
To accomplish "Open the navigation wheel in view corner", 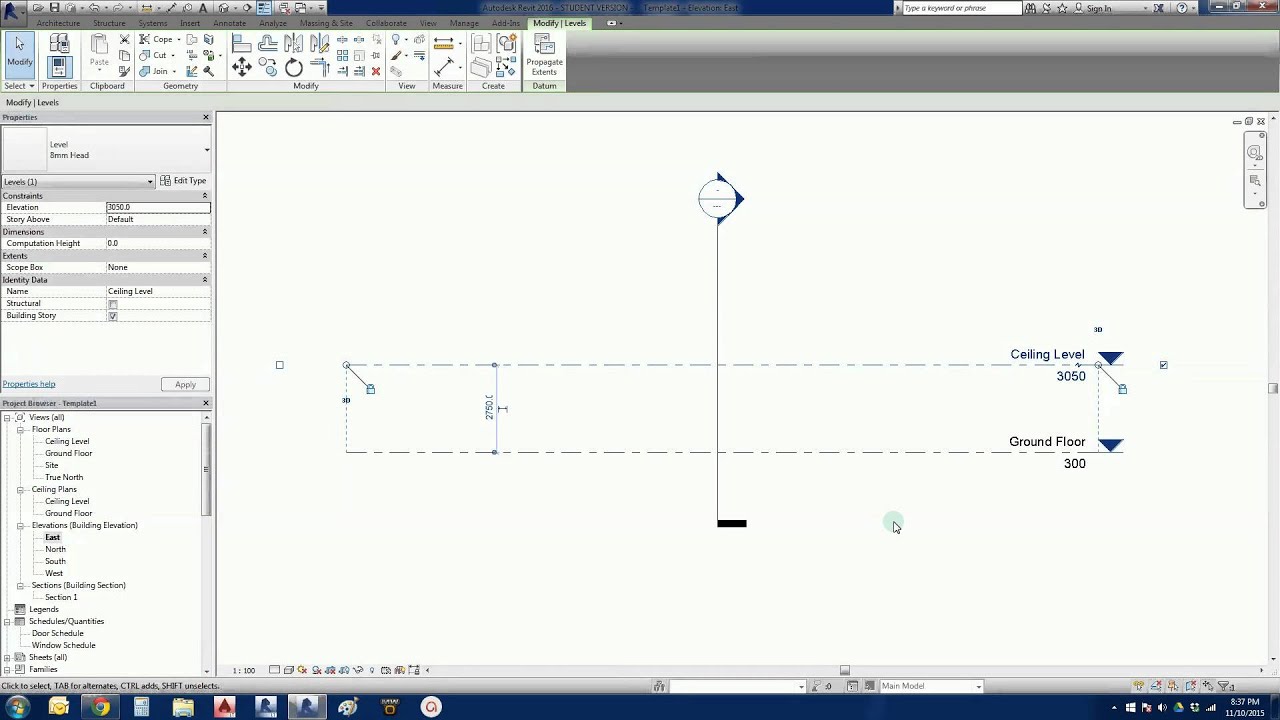I will point(1254,153).
